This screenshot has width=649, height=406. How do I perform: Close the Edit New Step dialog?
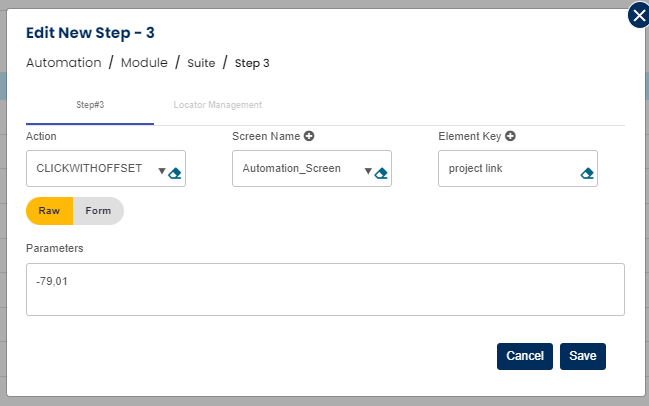click(638, 15)
